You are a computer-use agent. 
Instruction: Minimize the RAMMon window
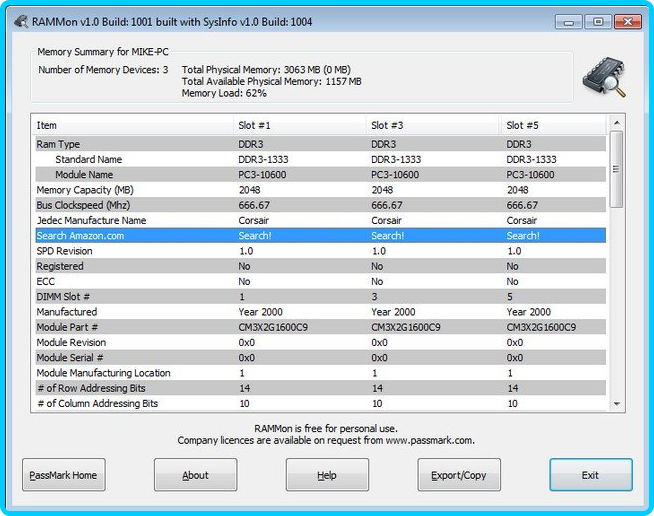pyautogui.click(x=570, y=21)
